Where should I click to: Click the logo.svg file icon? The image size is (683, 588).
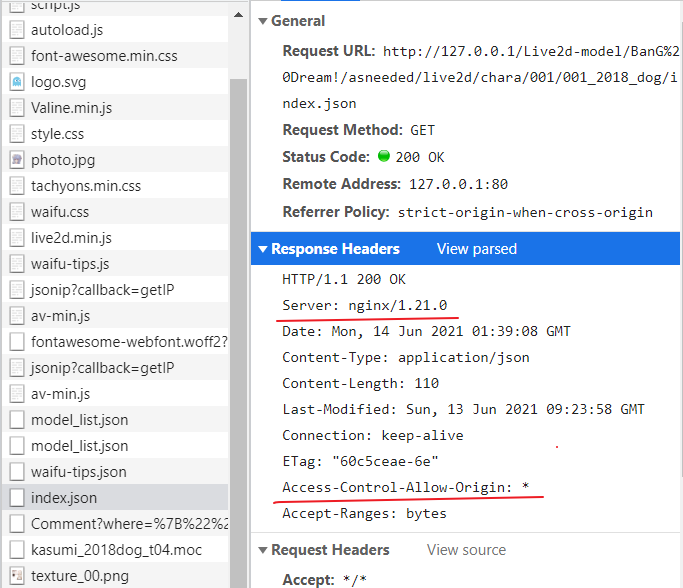(x=17, y=82)
